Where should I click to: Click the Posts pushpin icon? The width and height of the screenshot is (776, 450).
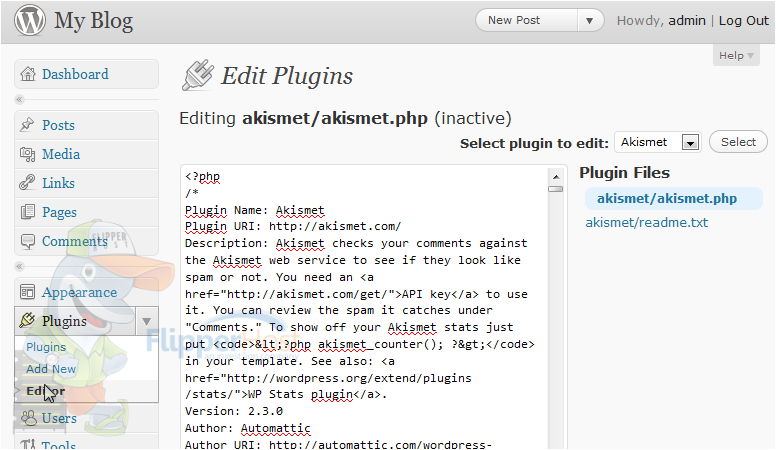tap(27, 125)
